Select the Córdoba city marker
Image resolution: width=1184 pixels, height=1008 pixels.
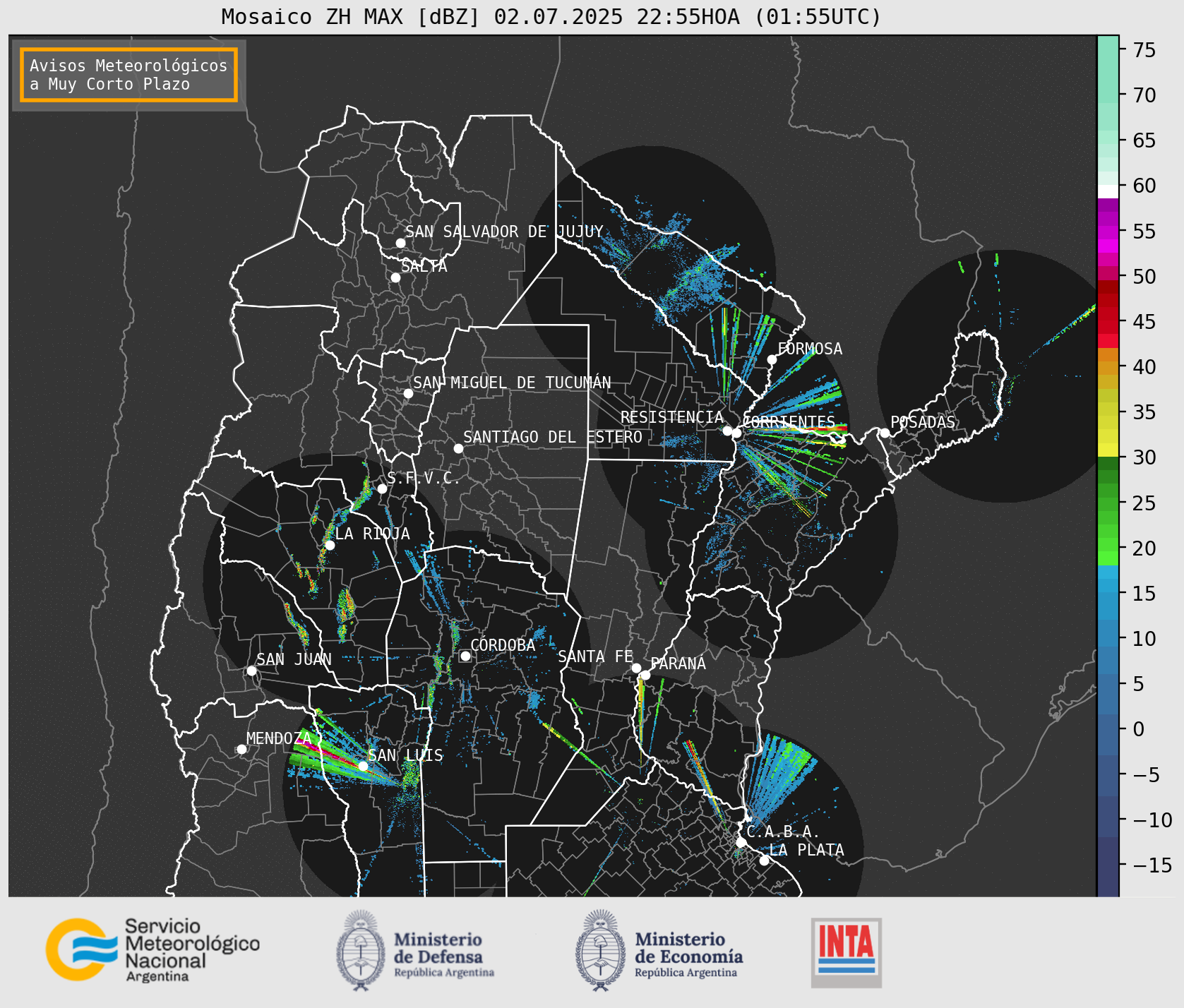465,656
